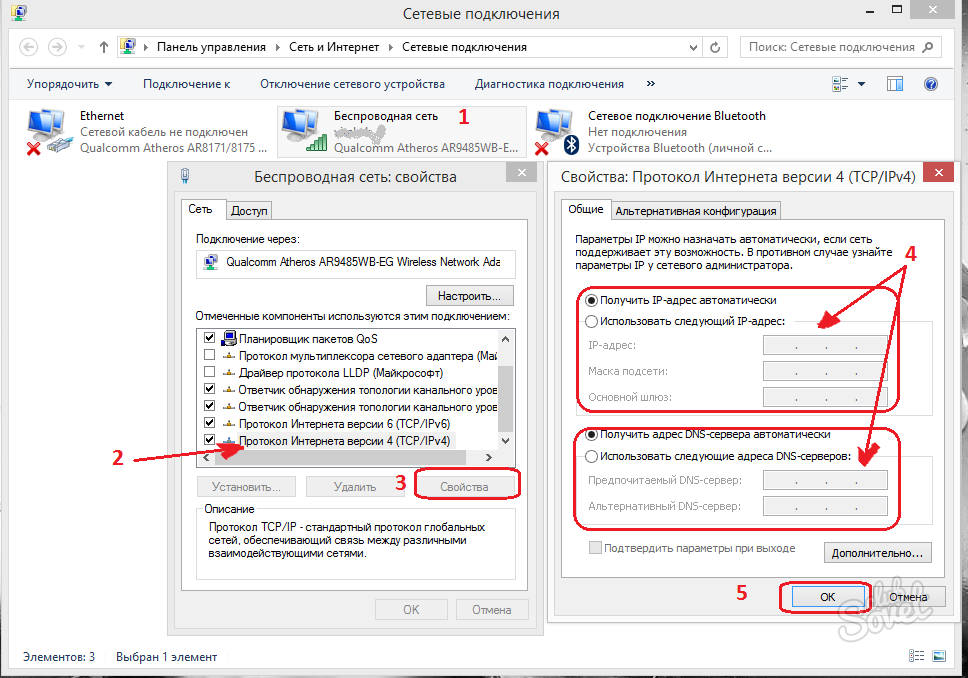This screenshot has height=678, width=968.
Task: Click Панель управления breadcrumb
Action: coord(211,47)
